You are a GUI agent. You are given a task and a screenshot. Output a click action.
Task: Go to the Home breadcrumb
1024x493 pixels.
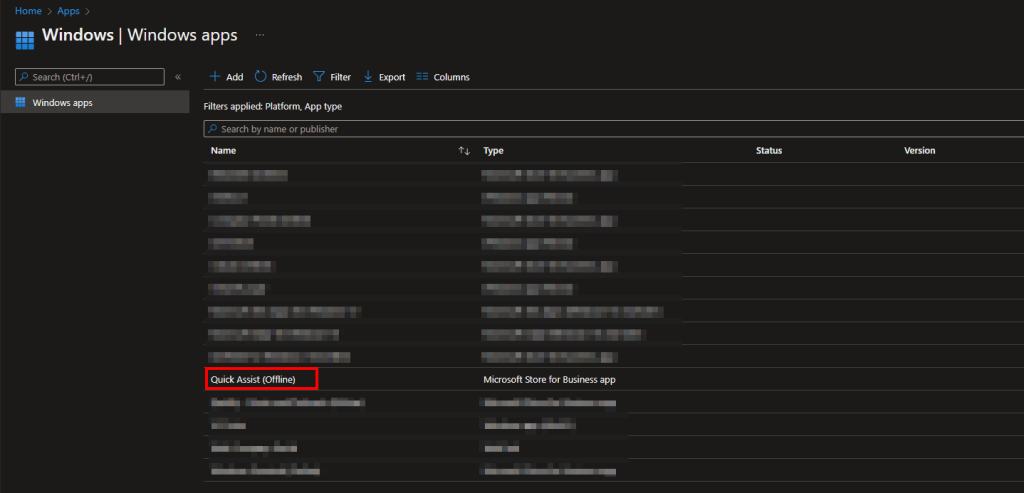27,10
